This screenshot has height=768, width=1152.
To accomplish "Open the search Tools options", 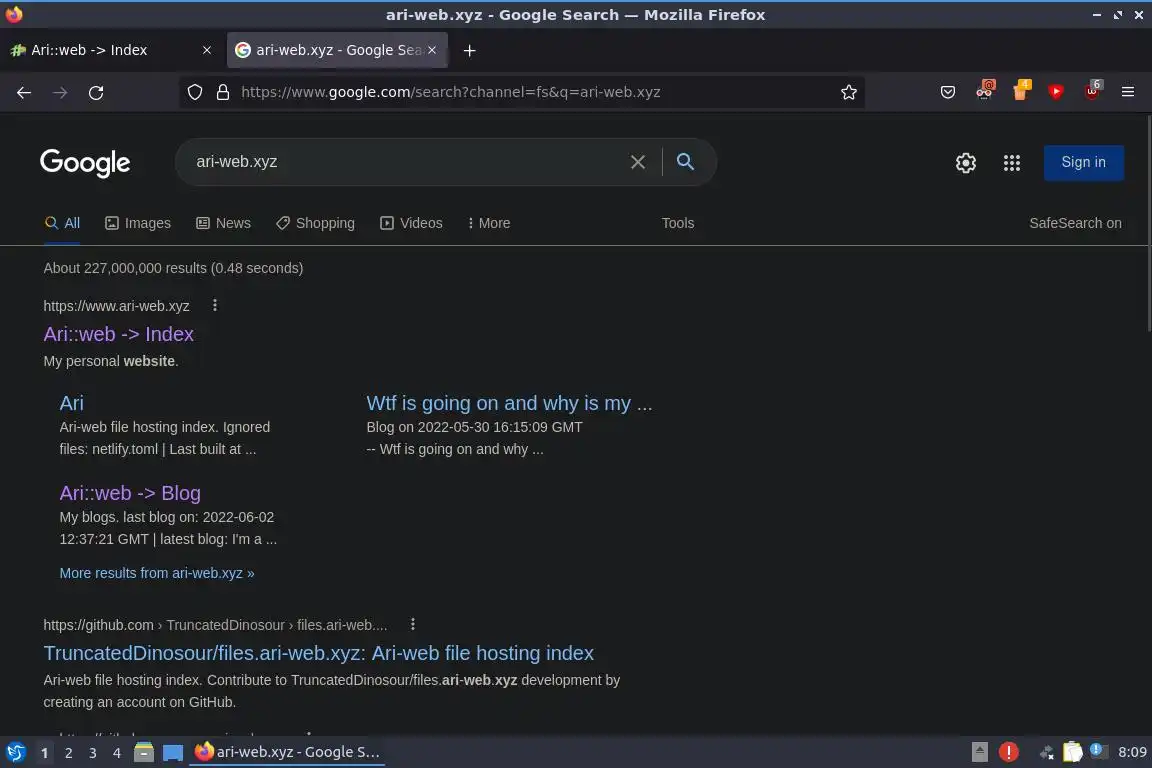I will tap(677, 223).
